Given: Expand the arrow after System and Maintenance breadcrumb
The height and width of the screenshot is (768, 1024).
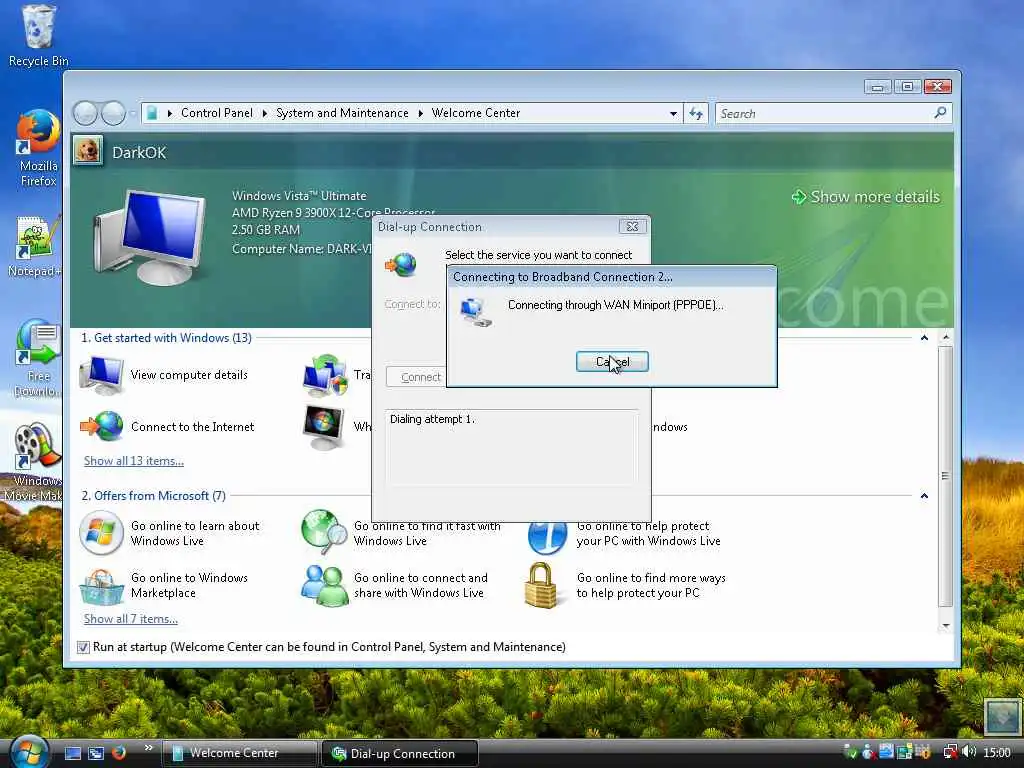Looking at the screenshot, I should tap(420, 114).
